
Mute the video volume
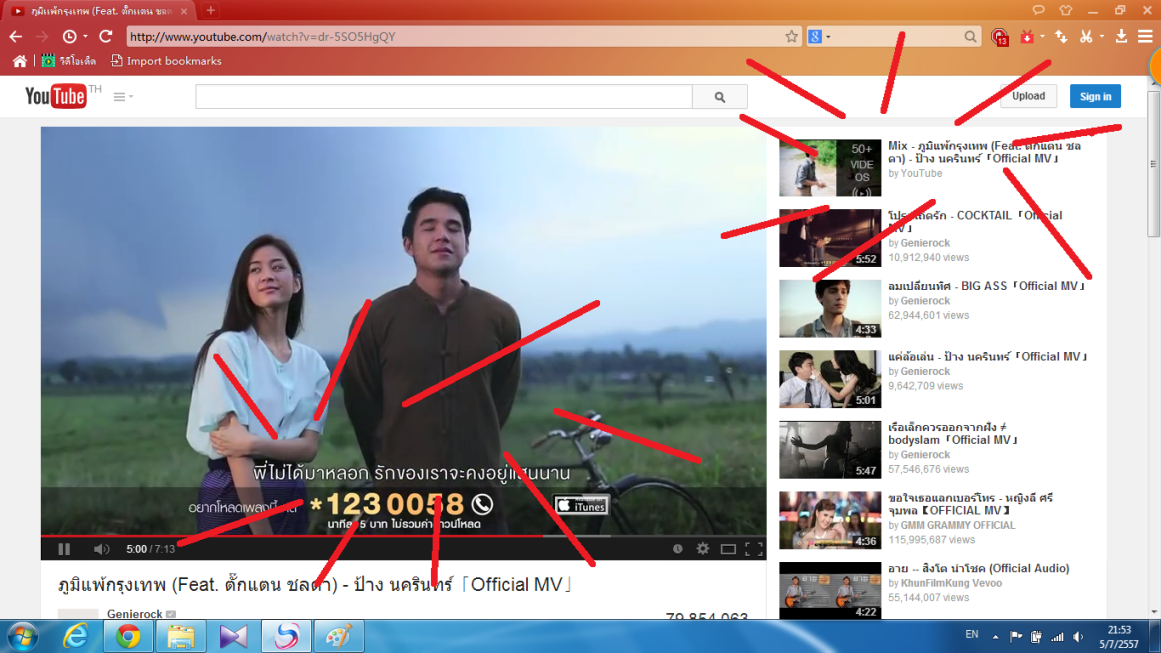pyautogui.click(x=101, y=549)
